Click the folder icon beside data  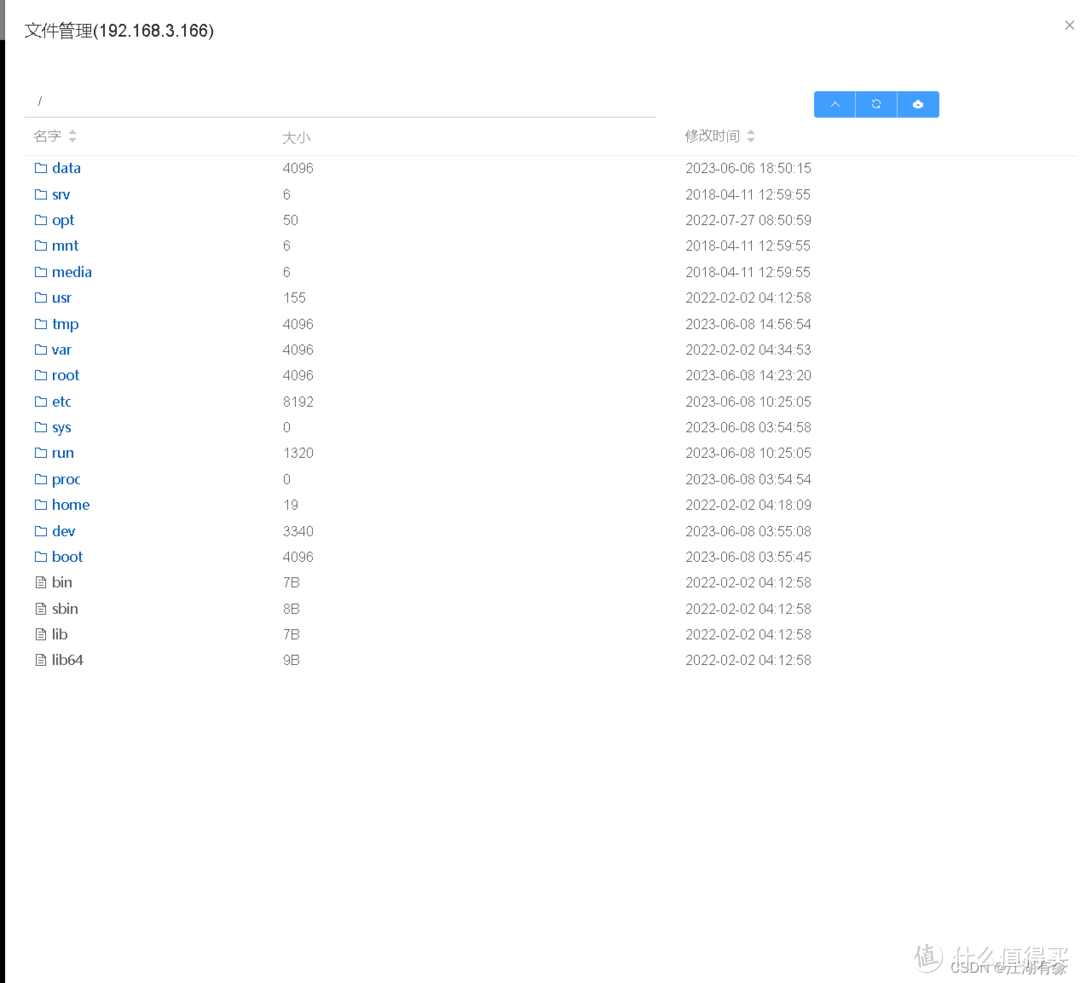tap(40, 168)
